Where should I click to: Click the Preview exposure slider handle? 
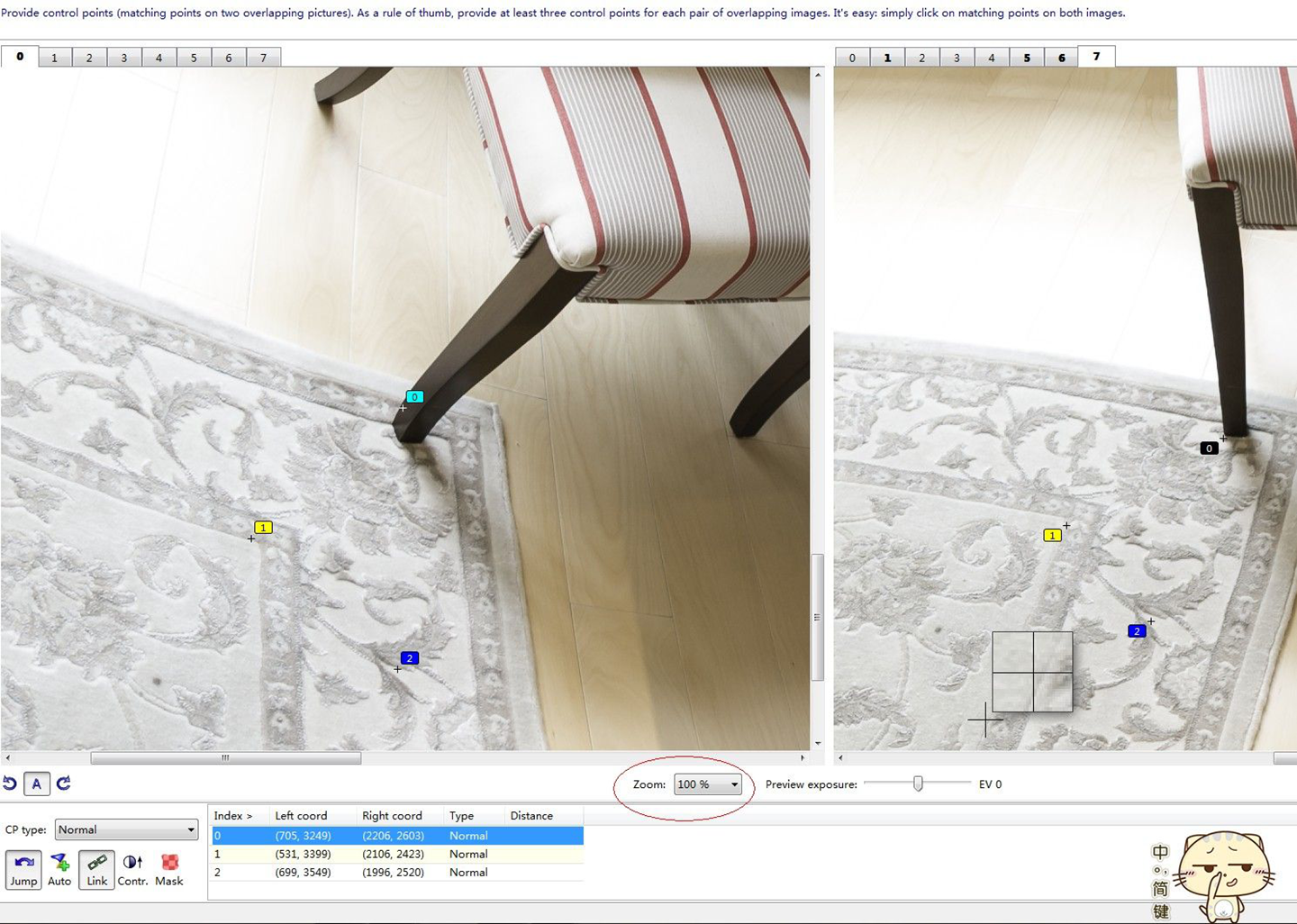918,784
